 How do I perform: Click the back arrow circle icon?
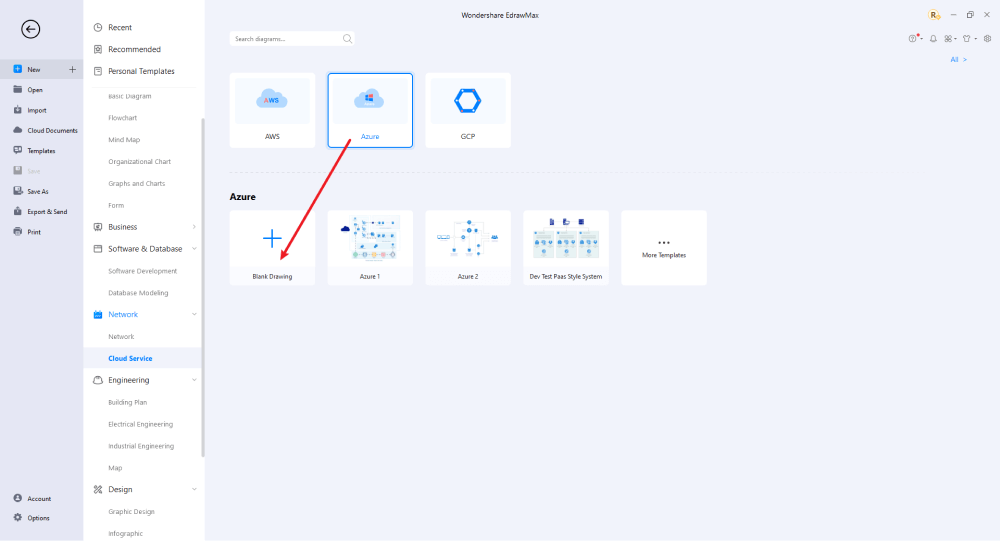click(30, 29)
